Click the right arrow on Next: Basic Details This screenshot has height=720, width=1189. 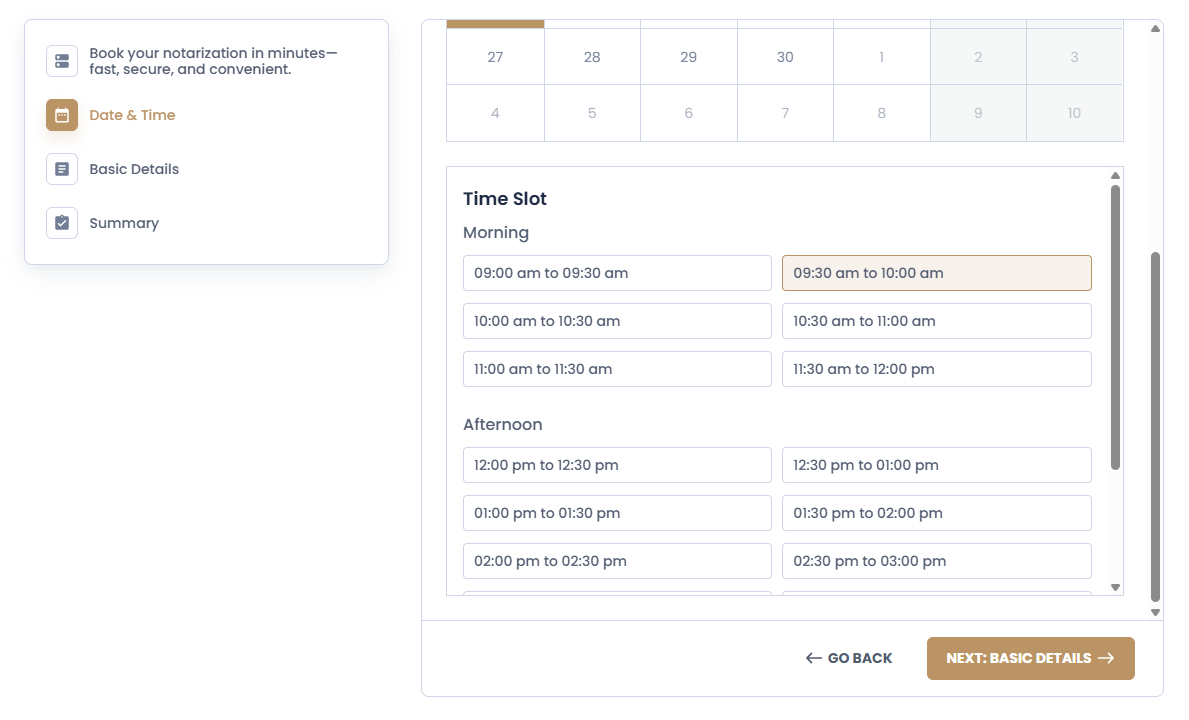coord(1106,658)
